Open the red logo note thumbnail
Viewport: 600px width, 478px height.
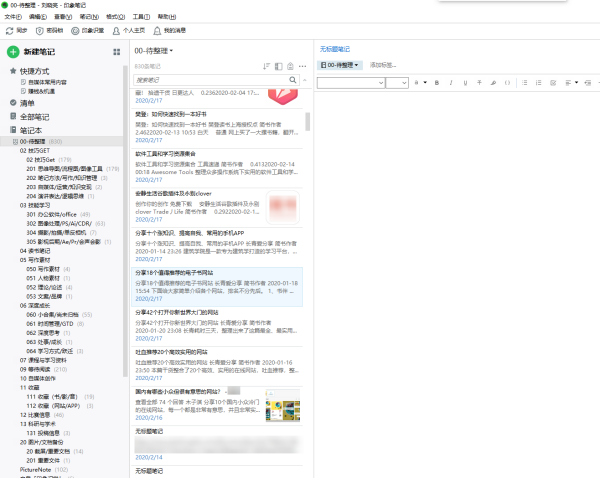click(283, 96)
